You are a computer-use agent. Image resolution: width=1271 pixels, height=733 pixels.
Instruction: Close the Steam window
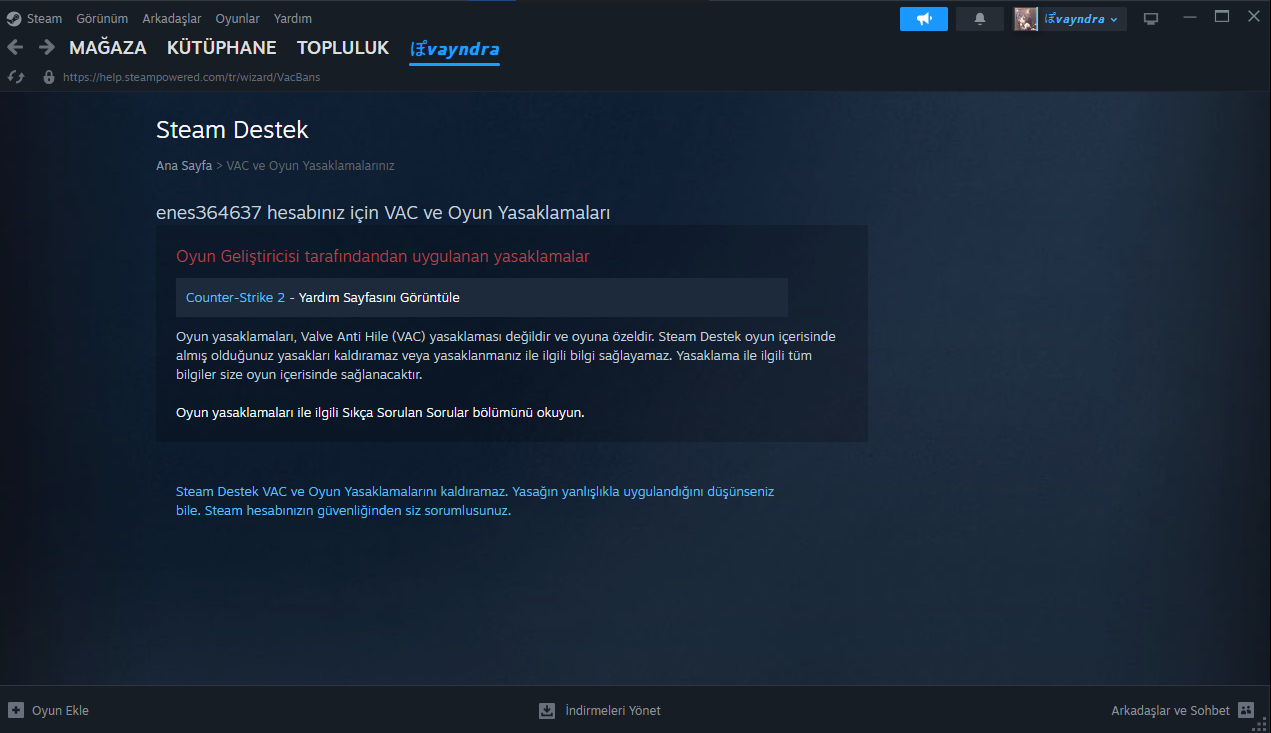click(1254, 17)
